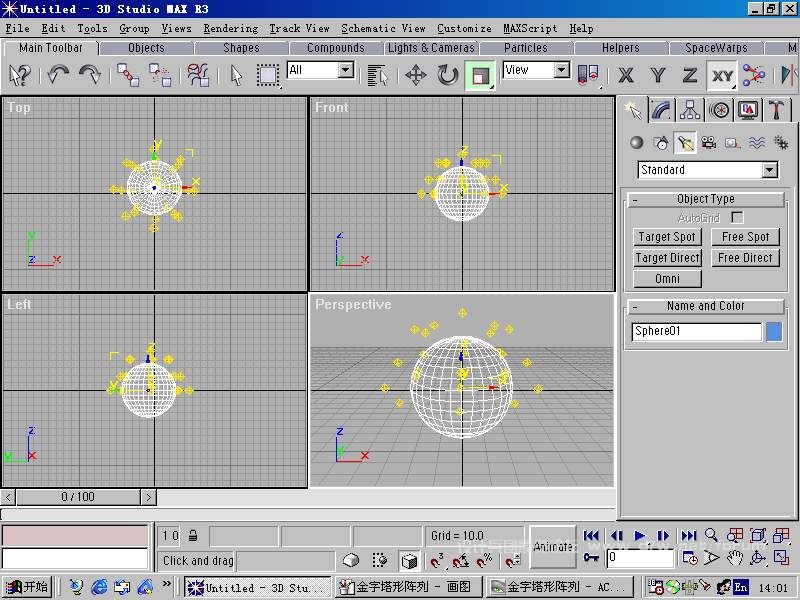Image resolution: width=800 pixels, height=600 pixels.
Task: Select the Rotate tool icon
Action: point(447,75)
